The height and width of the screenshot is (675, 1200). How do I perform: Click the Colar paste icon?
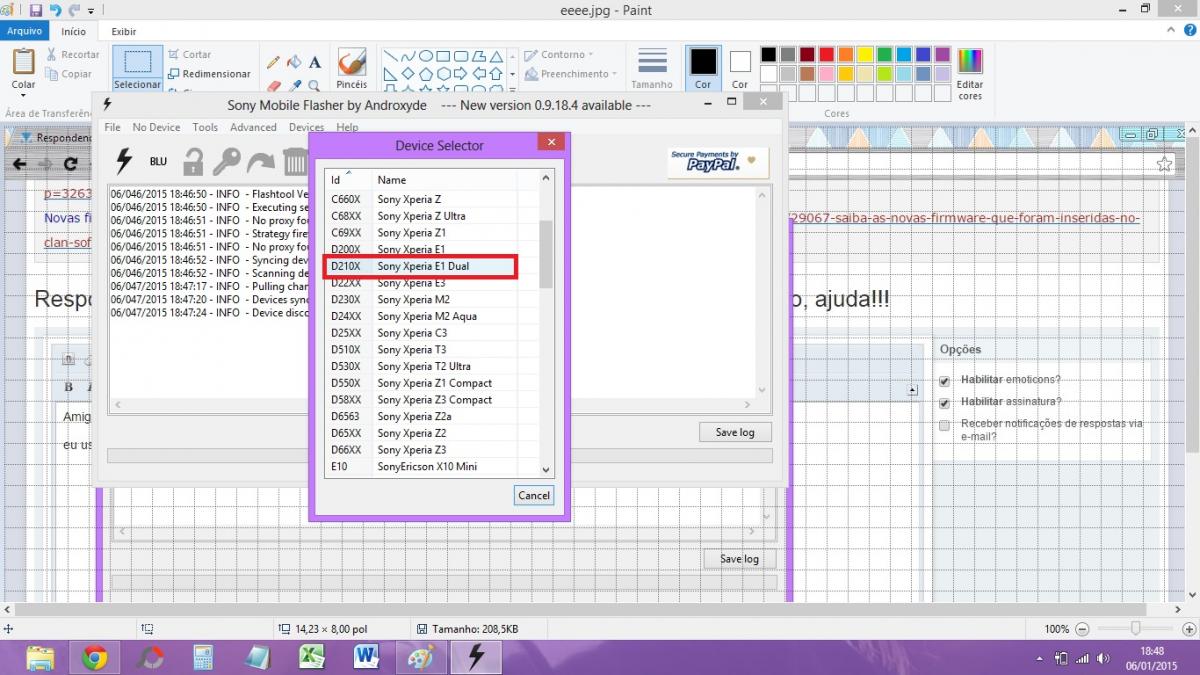[x=23, y=61]
